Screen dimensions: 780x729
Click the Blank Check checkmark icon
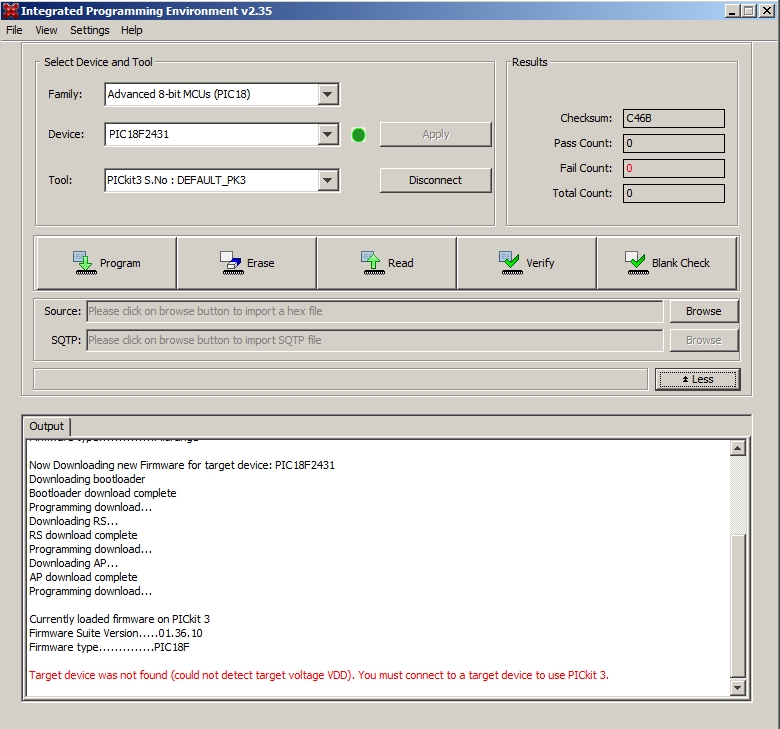(636, 263)
